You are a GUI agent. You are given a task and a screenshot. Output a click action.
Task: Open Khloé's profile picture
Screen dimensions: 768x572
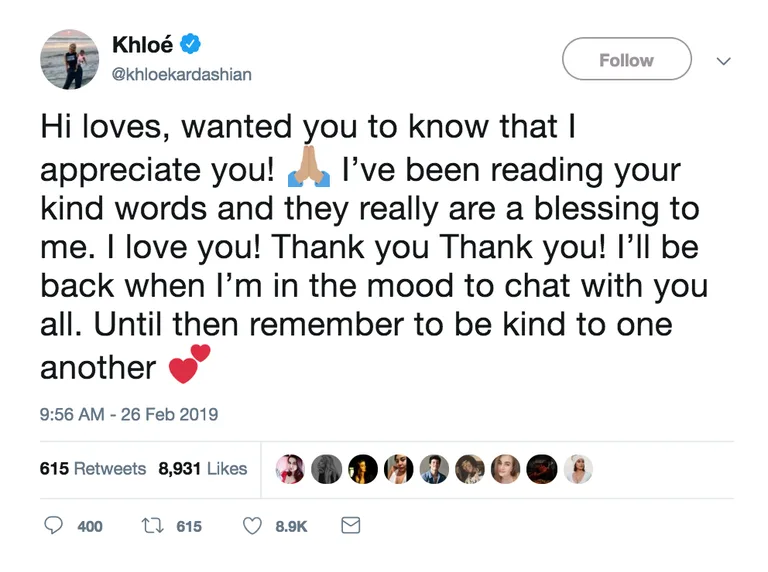70,59
